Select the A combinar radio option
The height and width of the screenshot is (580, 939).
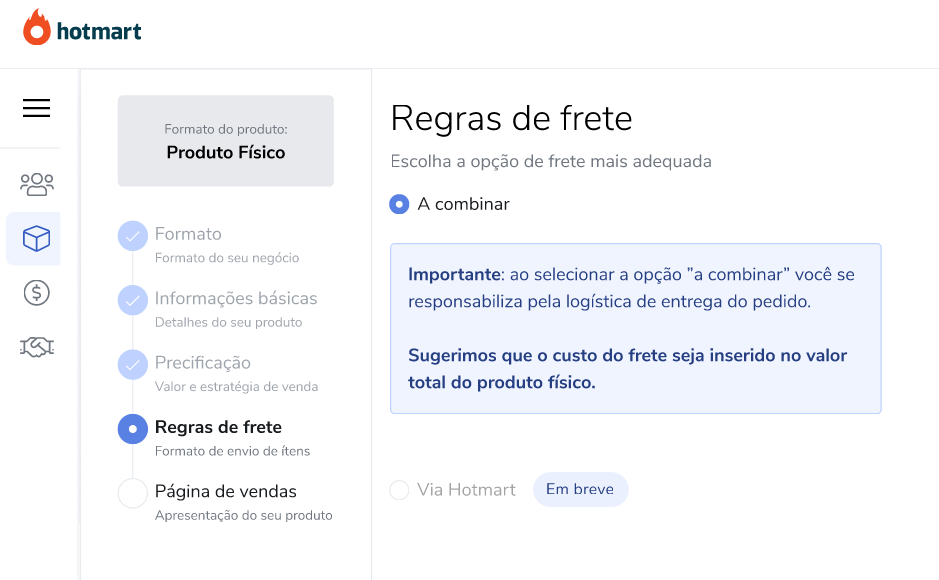click(399, 204)
